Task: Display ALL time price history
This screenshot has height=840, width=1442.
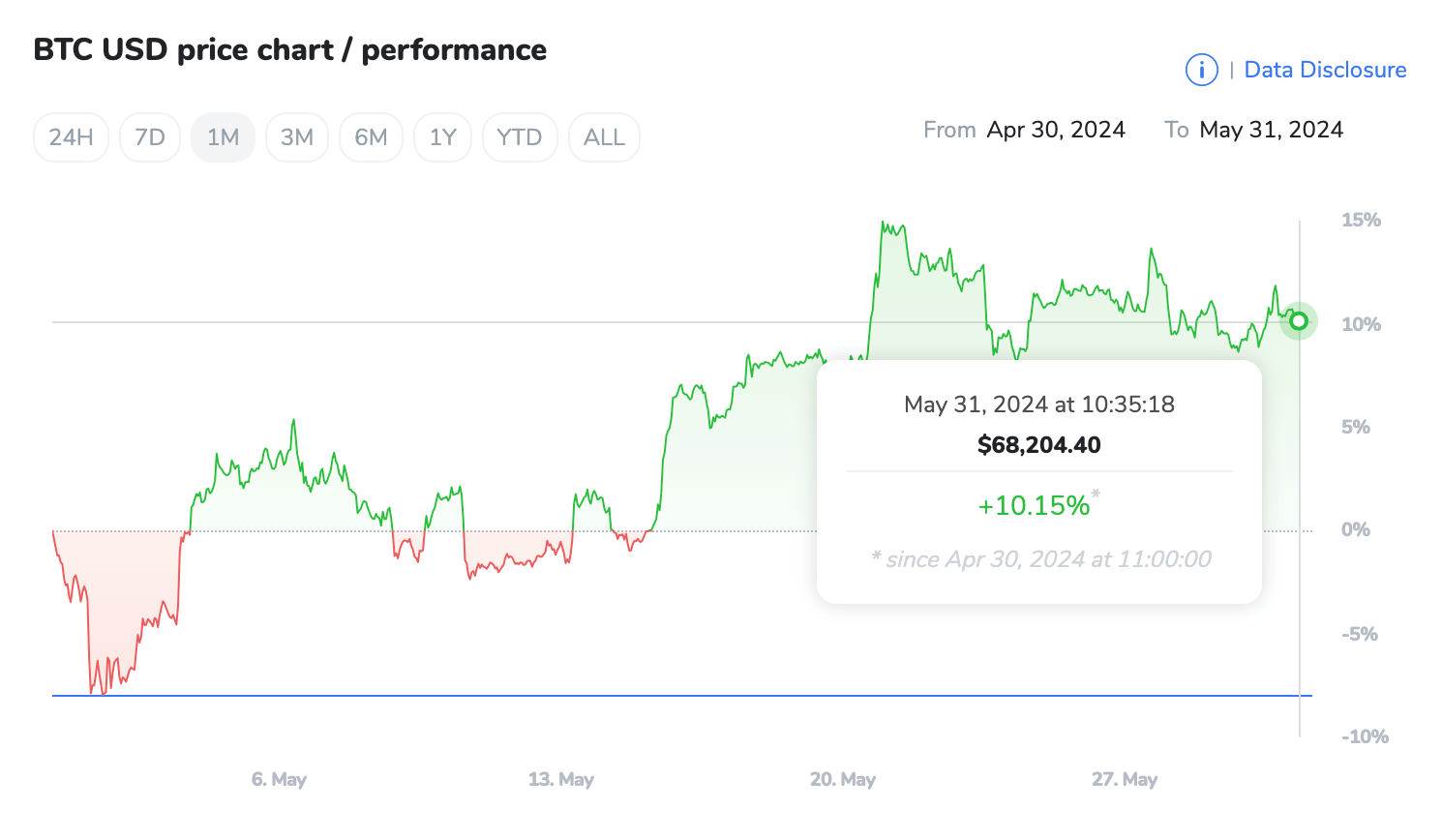Action: tap(604, 137)
